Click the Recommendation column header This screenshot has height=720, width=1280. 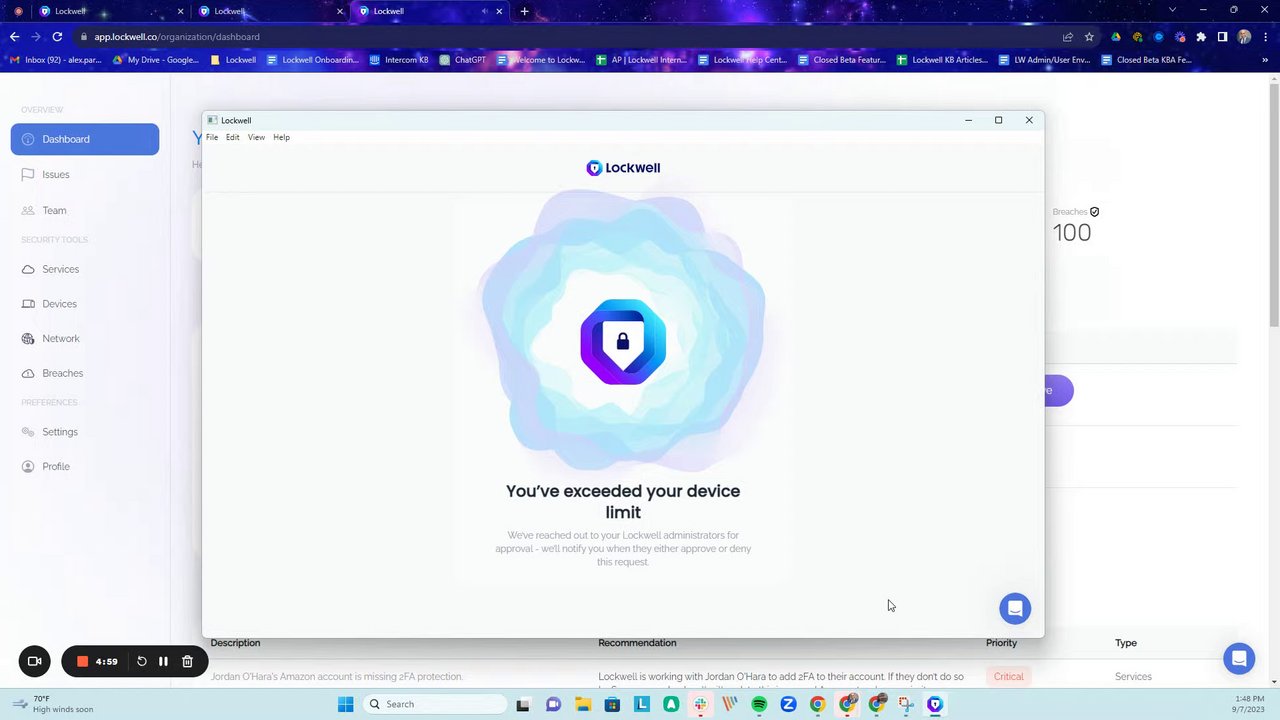click(x=637, y=643)
